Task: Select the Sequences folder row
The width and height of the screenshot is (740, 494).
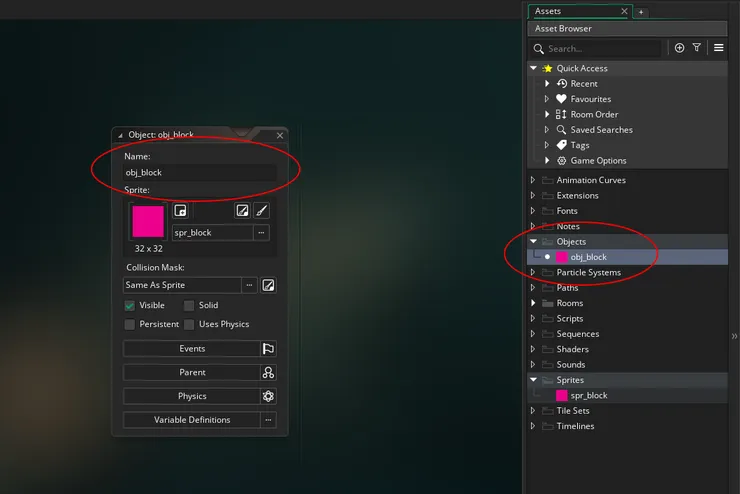Action: coord(628,334)
